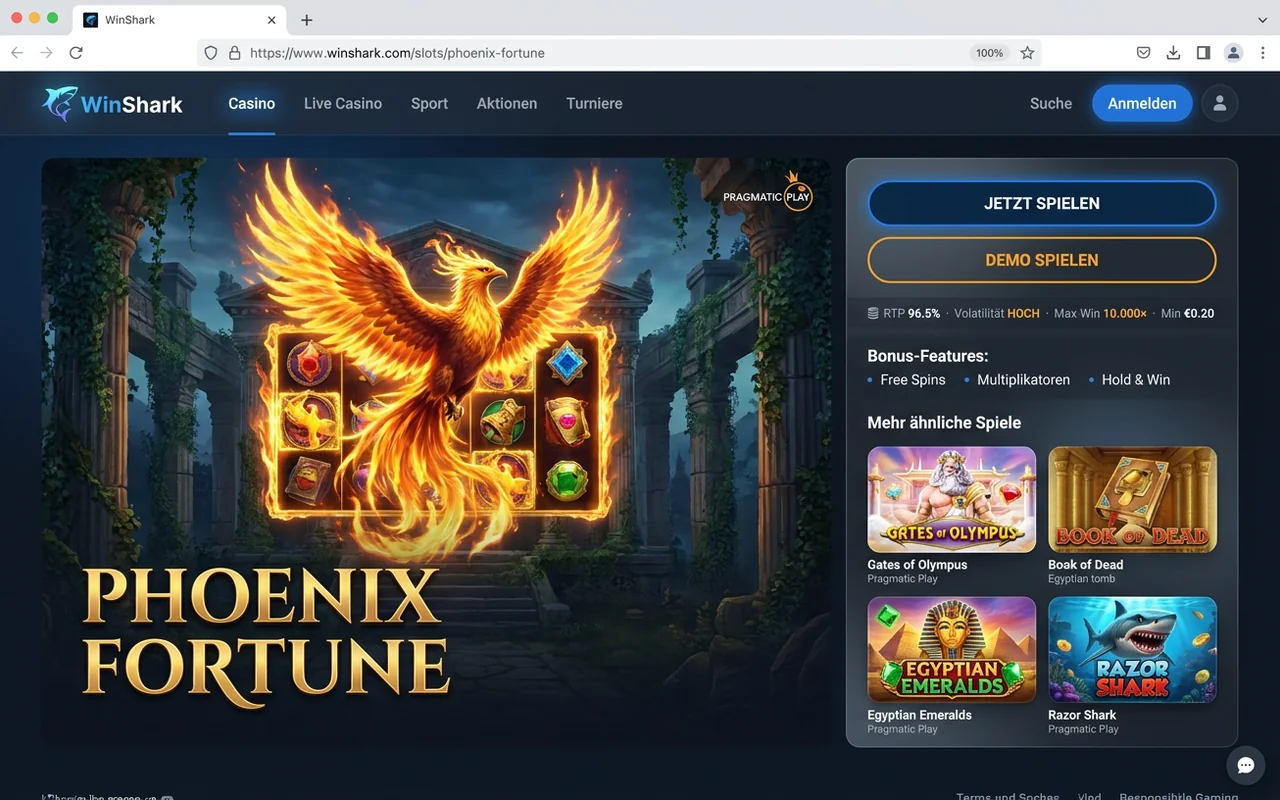
Task: Open the tracking protection shield icon
Action: pos(211,53)
